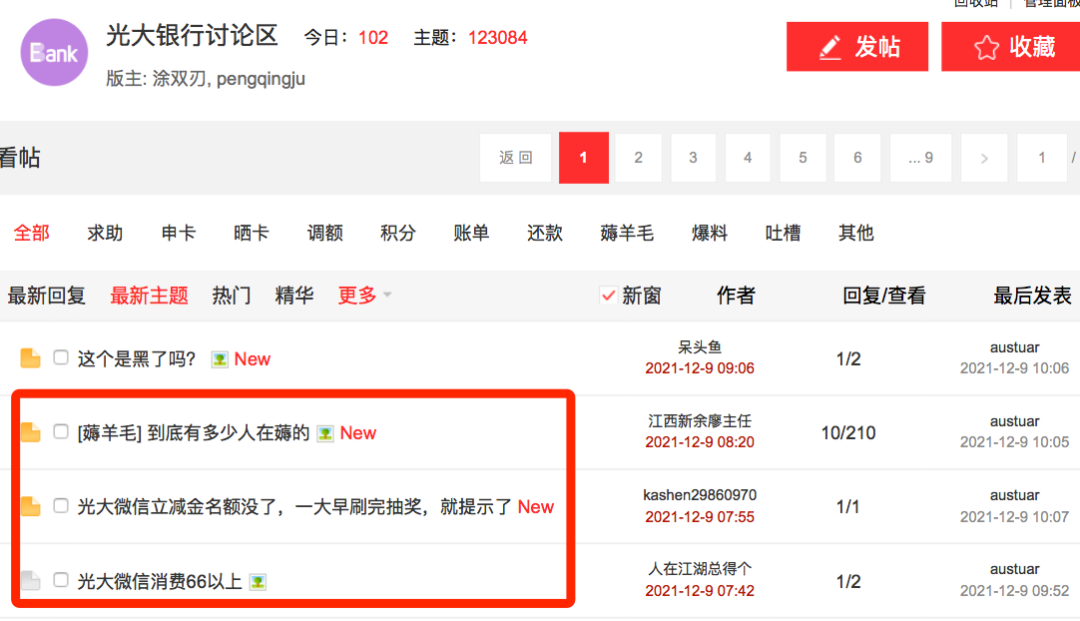The height and width of the screenshot is (621, 1080).
Task: Open last reply dated 2021-12-9 09:52
Action: point(1015,591)
